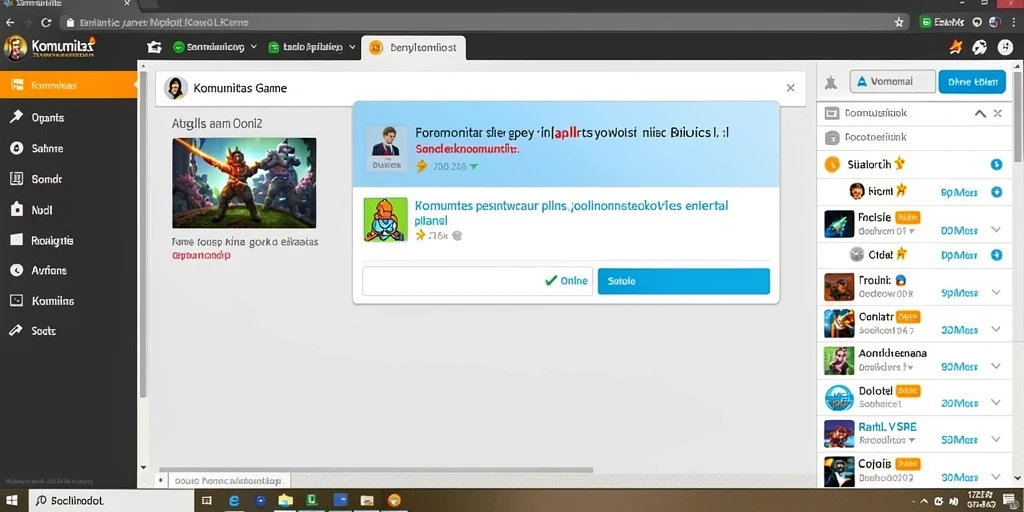Click the soccer ball icon in header
Viewport: 1024px width, 512px height.
[x=980, y=47]
